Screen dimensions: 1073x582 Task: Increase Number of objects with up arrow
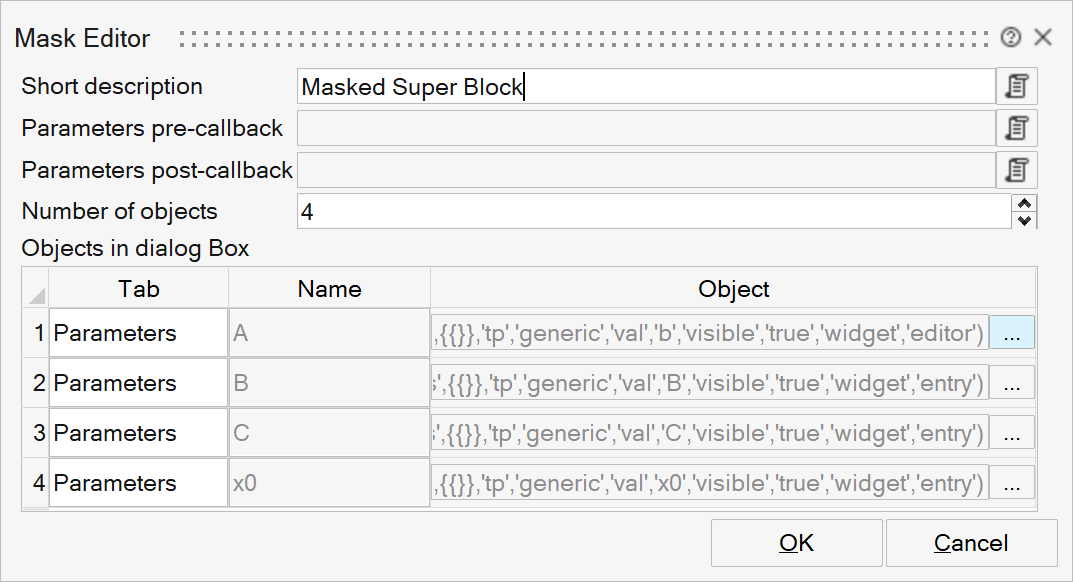(x=1025, y=203)
